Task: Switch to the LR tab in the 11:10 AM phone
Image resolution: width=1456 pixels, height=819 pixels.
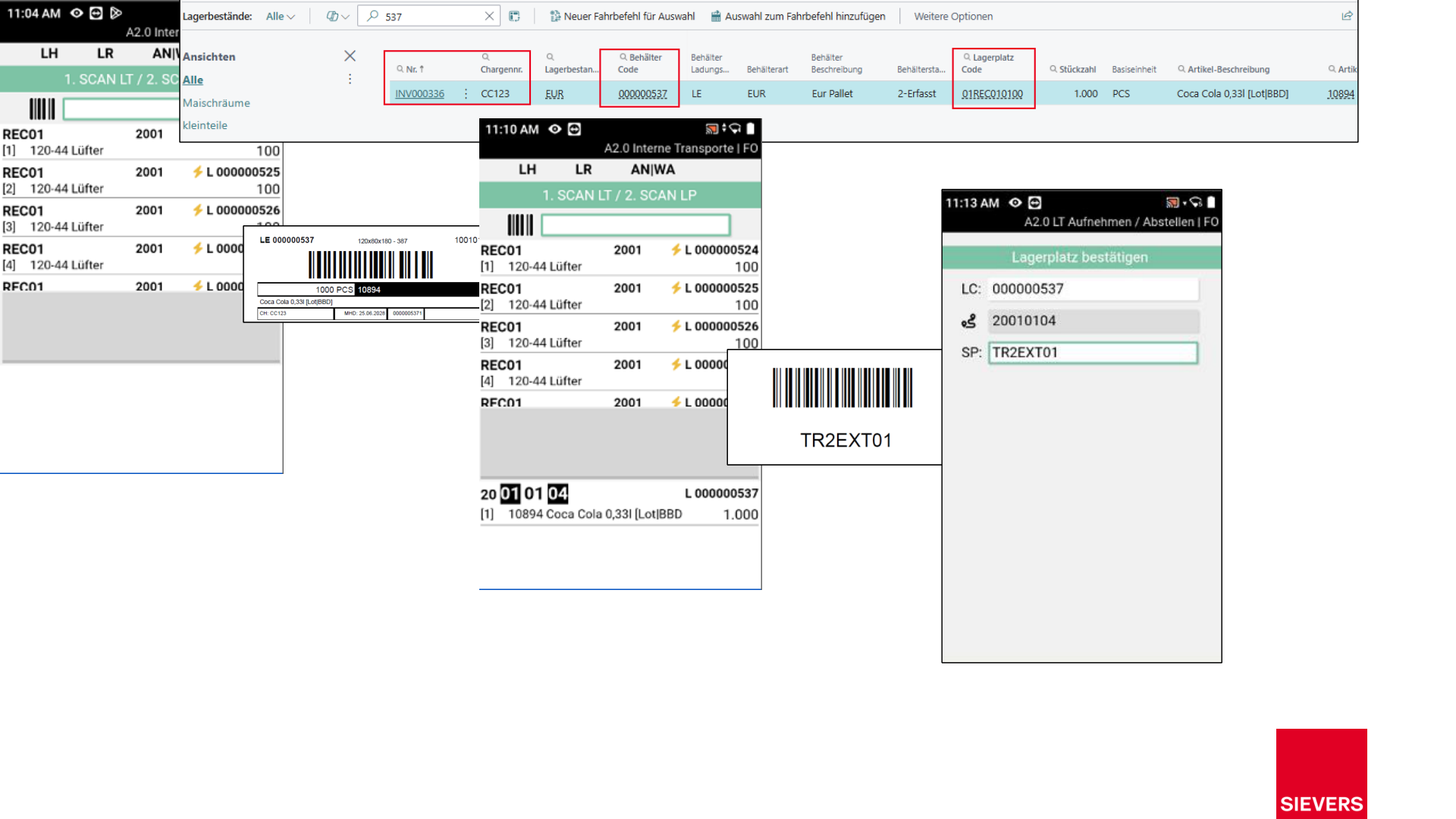Action: point(583,169)
